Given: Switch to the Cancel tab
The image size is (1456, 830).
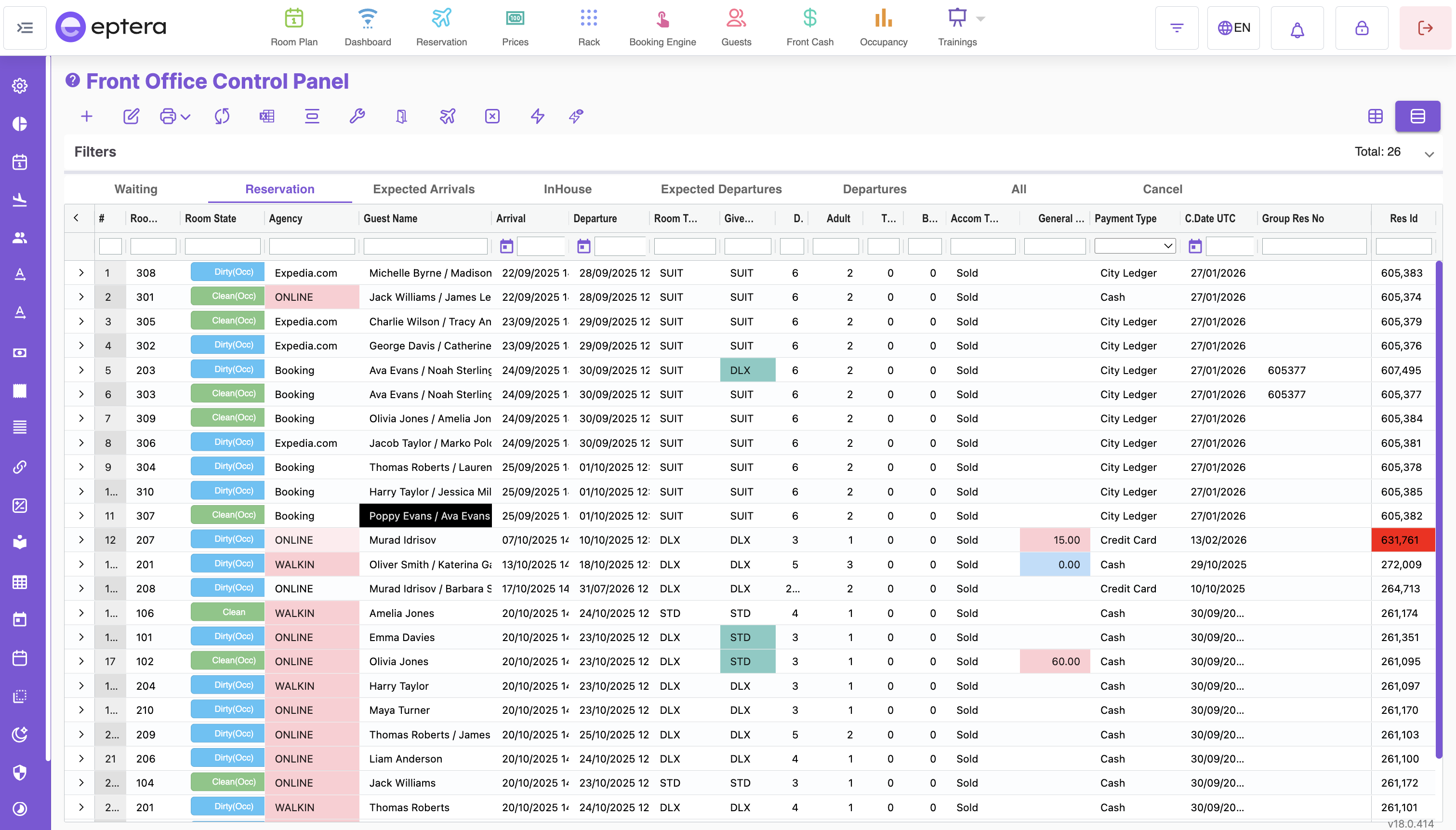Looking at the screenshot, I should (x=1162, y=189).
